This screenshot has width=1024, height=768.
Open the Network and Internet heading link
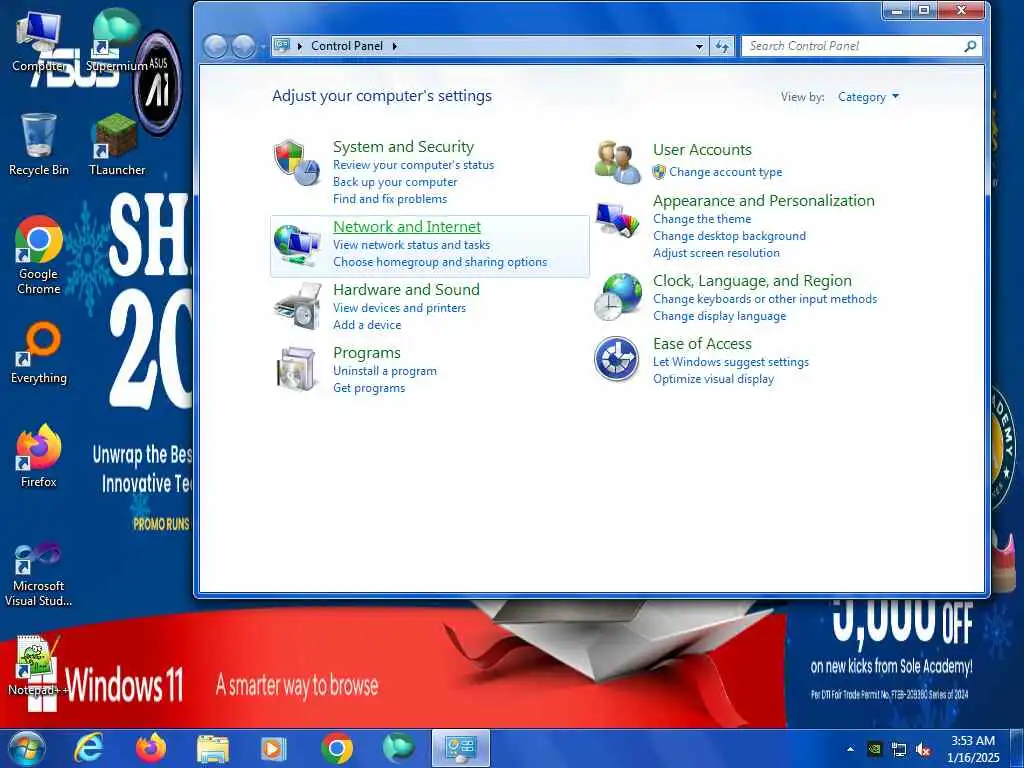pyautogui.click(x=407, y=227)
